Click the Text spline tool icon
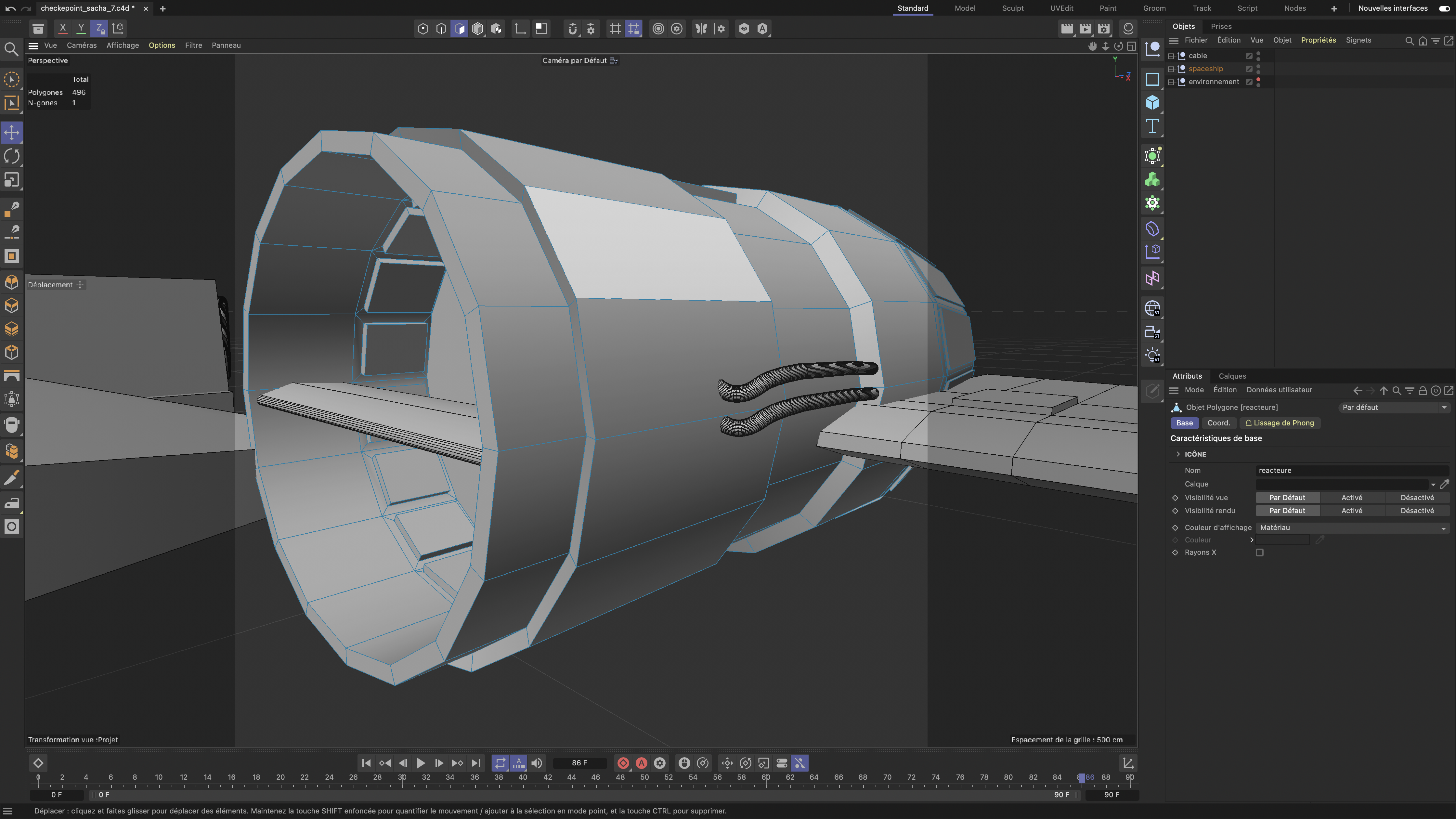Screen dimensions: 1456x819 pos(1152,126)
